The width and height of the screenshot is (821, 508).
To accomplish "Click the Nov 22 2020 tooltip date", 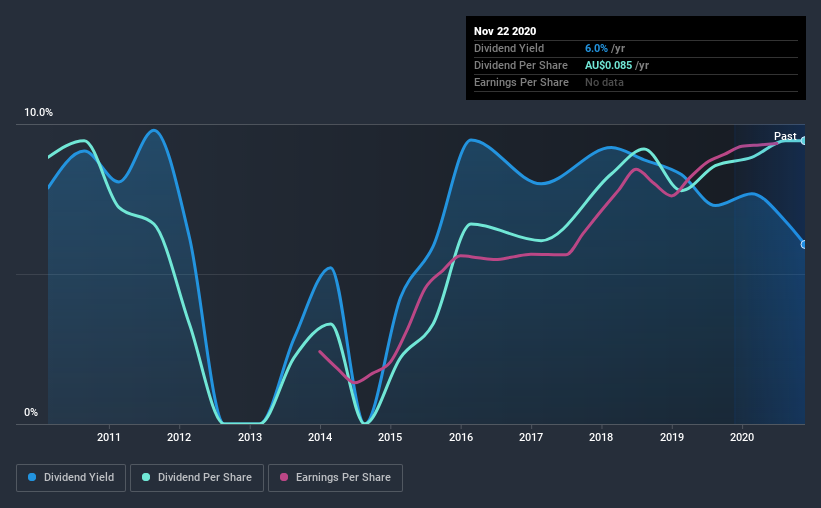I will 505,31.
